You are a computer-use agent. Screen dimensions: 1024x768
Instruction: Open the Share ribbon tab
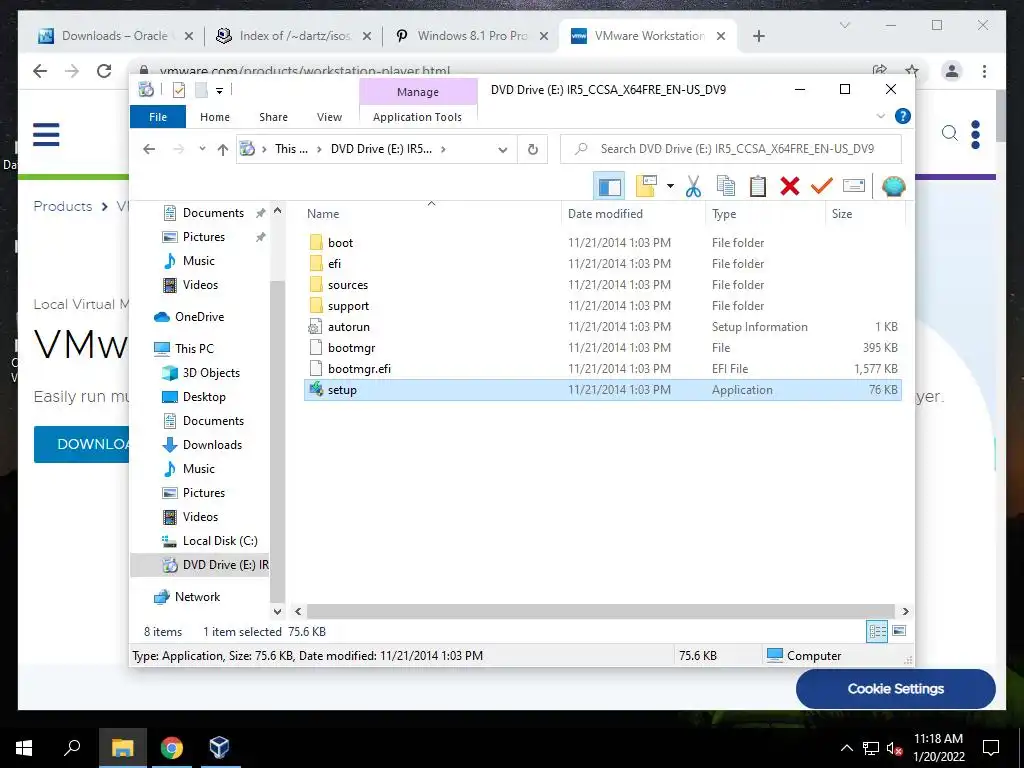pyautogui.click(x=273, y=117)
